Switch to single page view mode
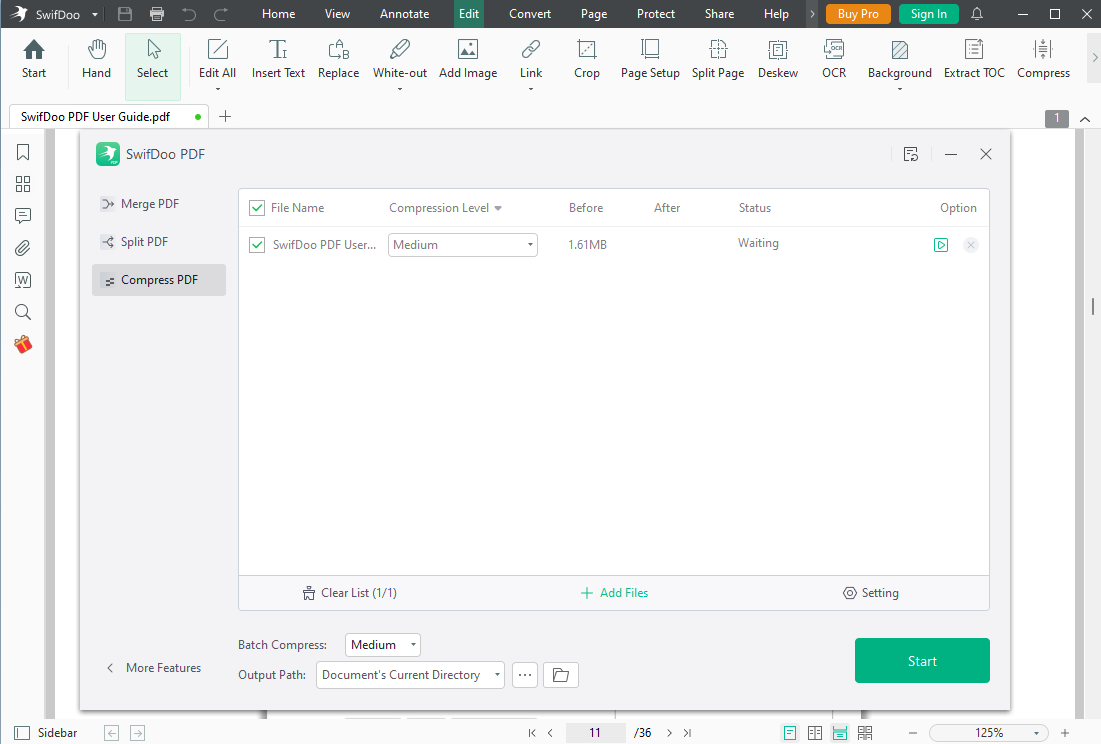Viewport: 1101px width, 744px height. coord(790,733)
